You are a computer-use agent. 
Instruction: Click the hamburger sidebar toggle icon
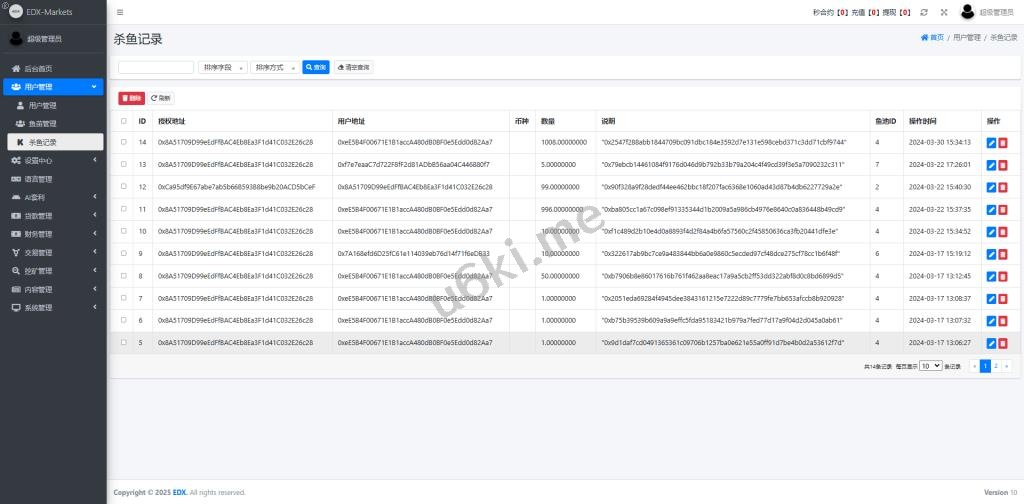[120, 12]
